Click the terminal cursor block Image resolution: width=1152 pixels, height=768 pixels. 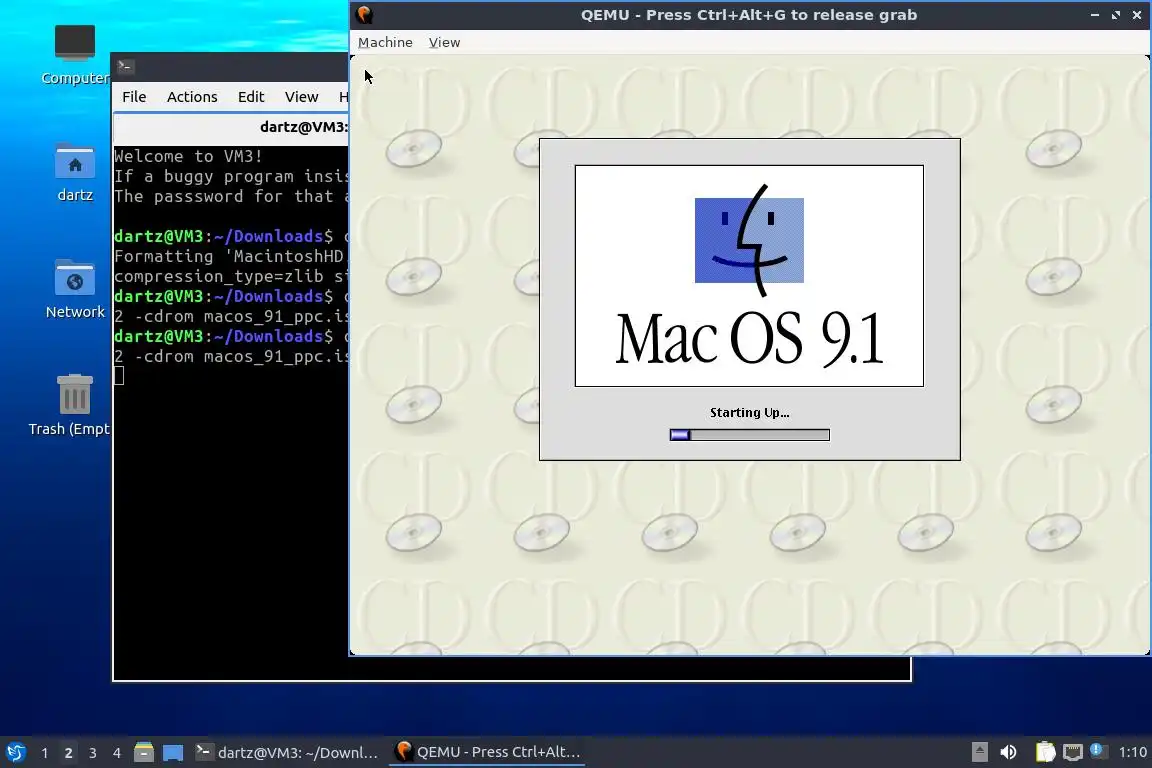(x=119, y=376)
